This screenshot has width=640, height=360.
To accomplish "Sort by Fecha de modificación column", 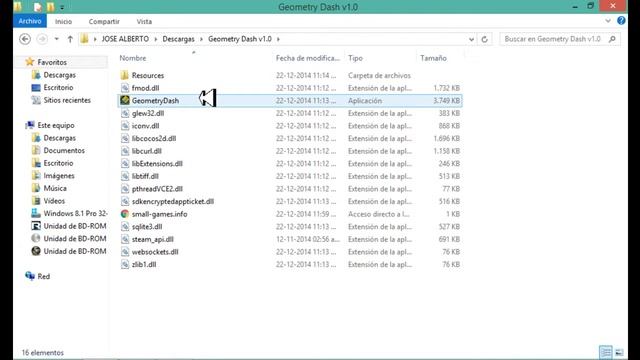I will coord(308,58).
